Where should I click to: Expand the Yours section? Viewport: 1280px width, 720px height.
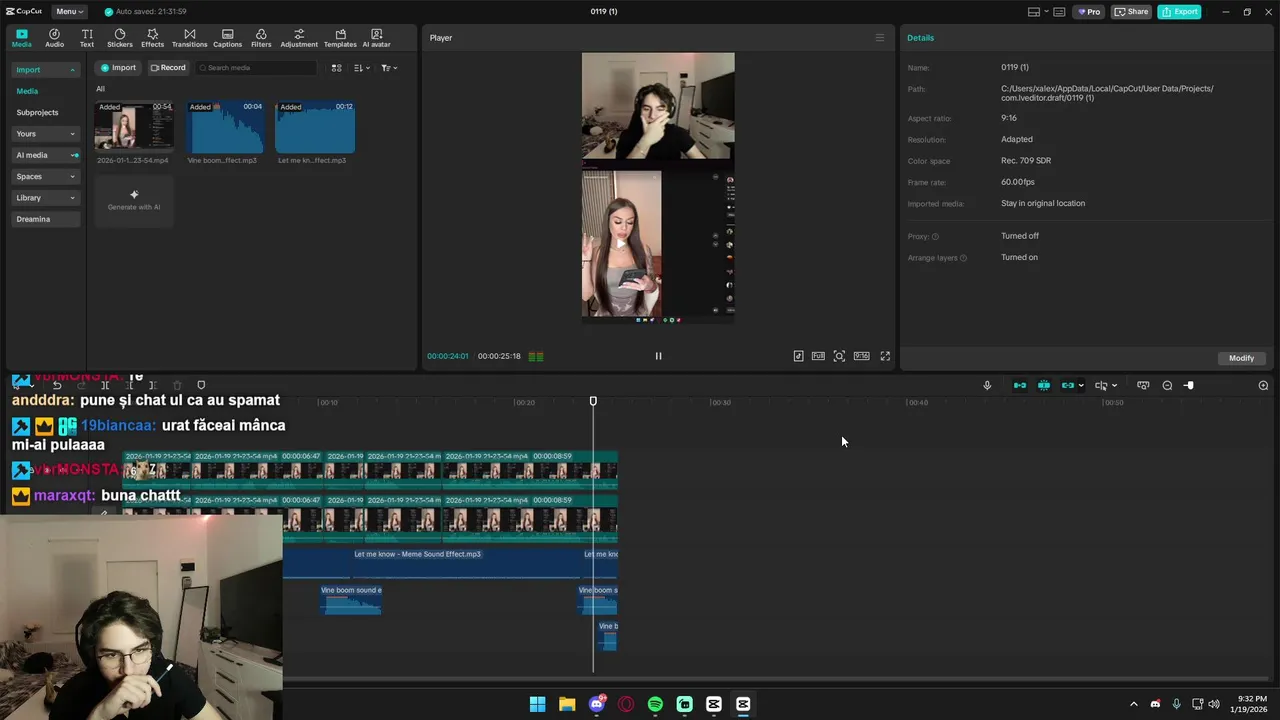click(x=45, y=134)
